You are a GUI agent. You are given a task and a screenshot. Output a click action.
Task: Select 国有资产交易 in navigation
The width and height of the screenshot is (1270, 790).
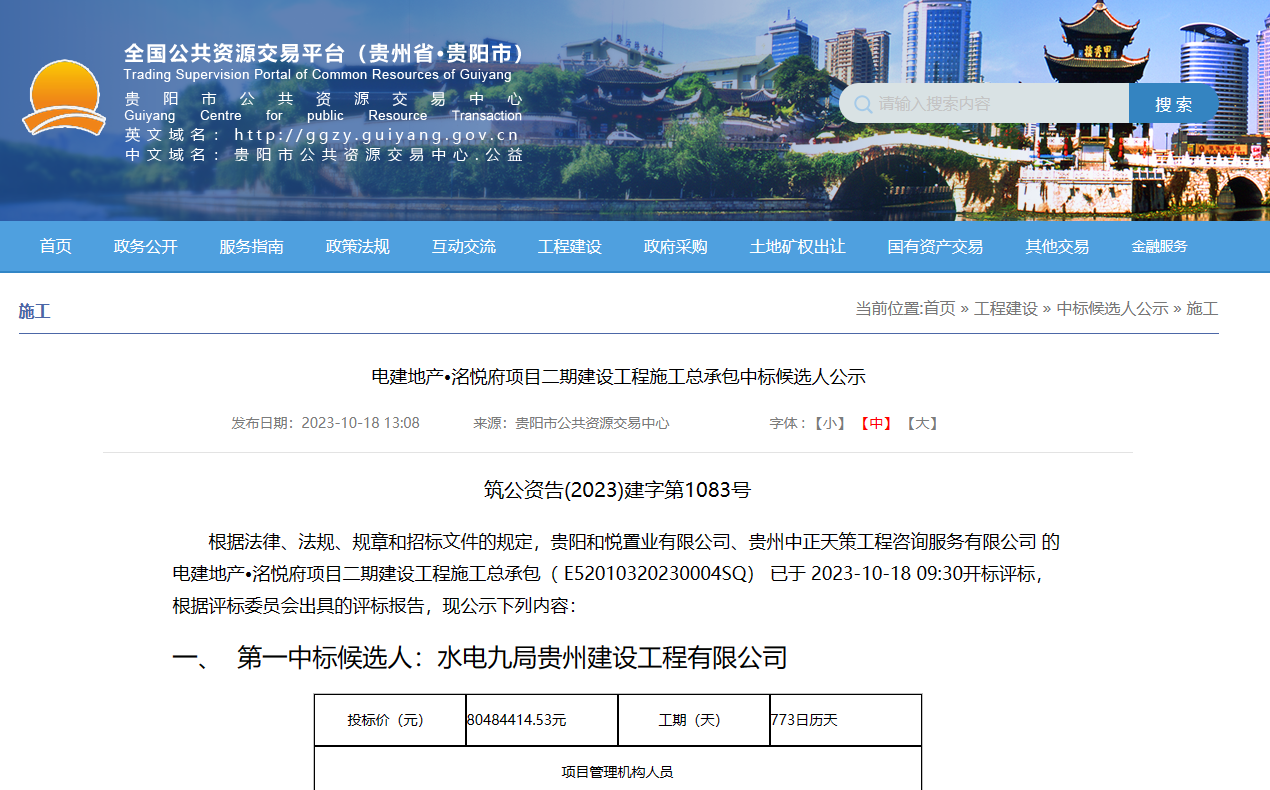935,247
